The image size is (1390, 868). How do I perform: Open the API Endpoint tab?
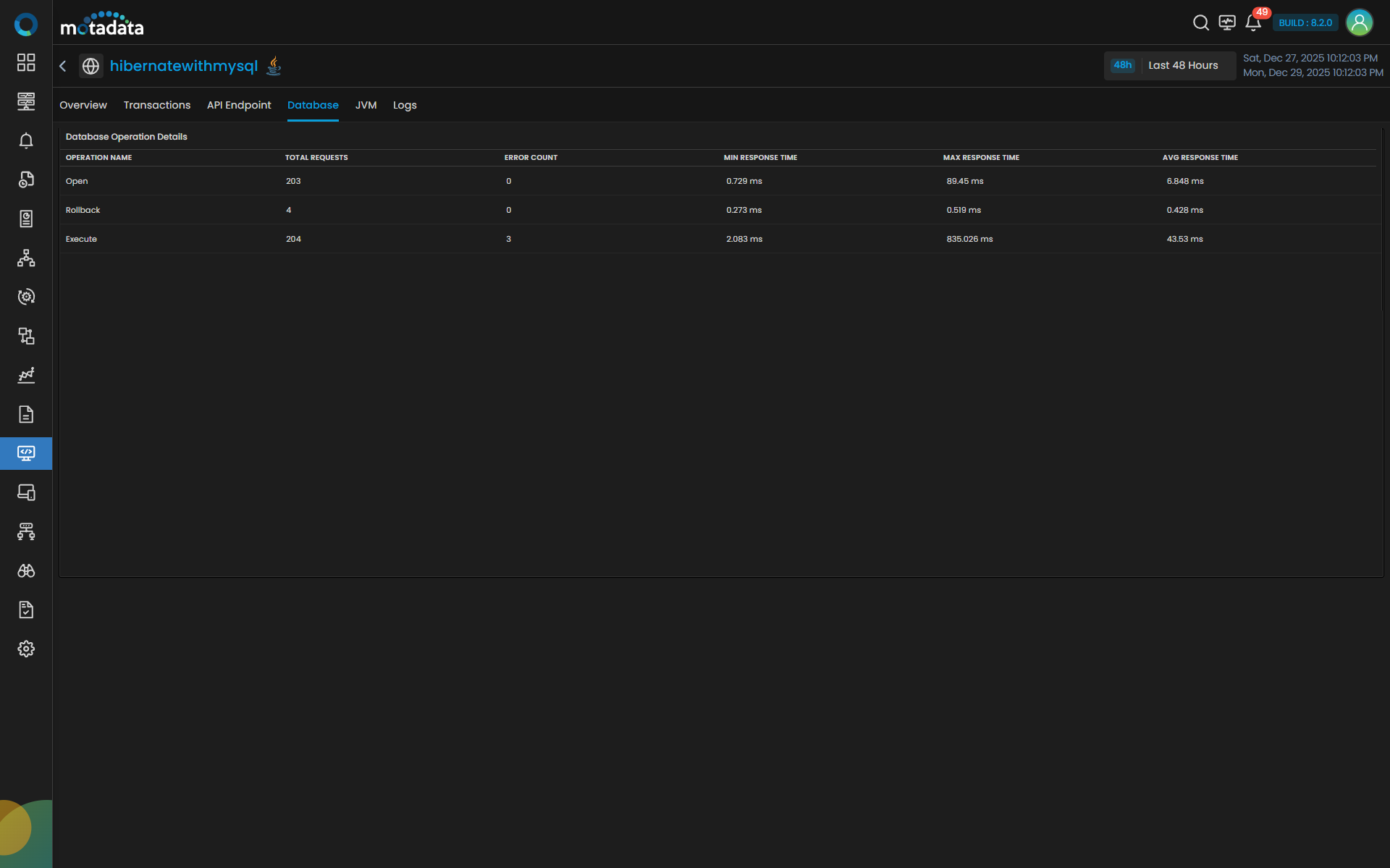coord(239,106)
